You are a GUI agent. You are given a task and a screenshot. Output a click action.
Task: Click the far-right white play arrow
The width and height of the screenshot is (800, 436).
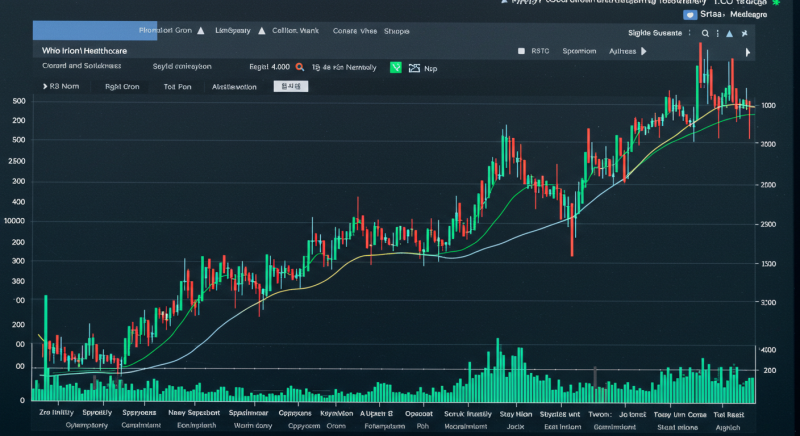(747, 52)
